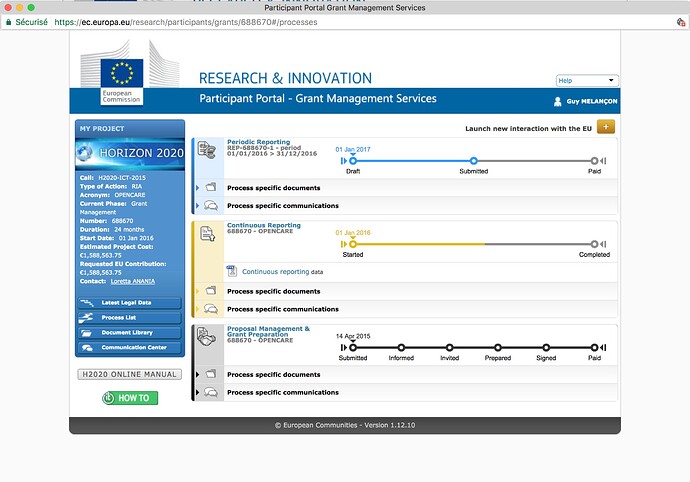
Task: Open Document Library menu item
Action: click(x=129, y=332)
